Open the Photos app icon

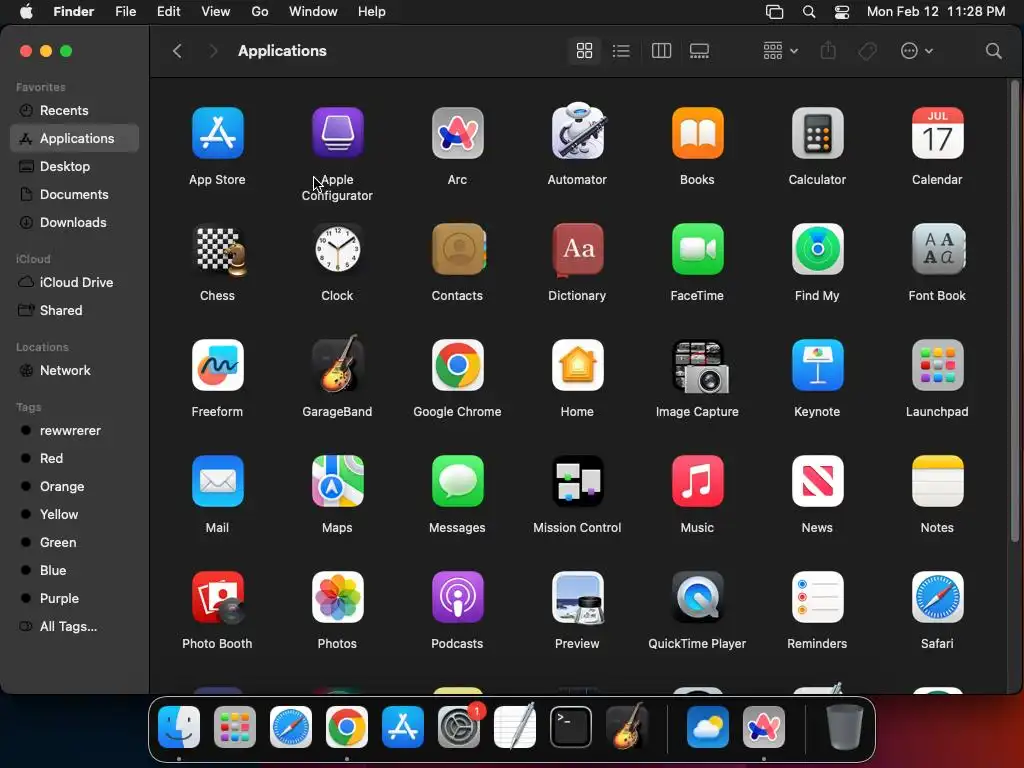pos(338,597)
